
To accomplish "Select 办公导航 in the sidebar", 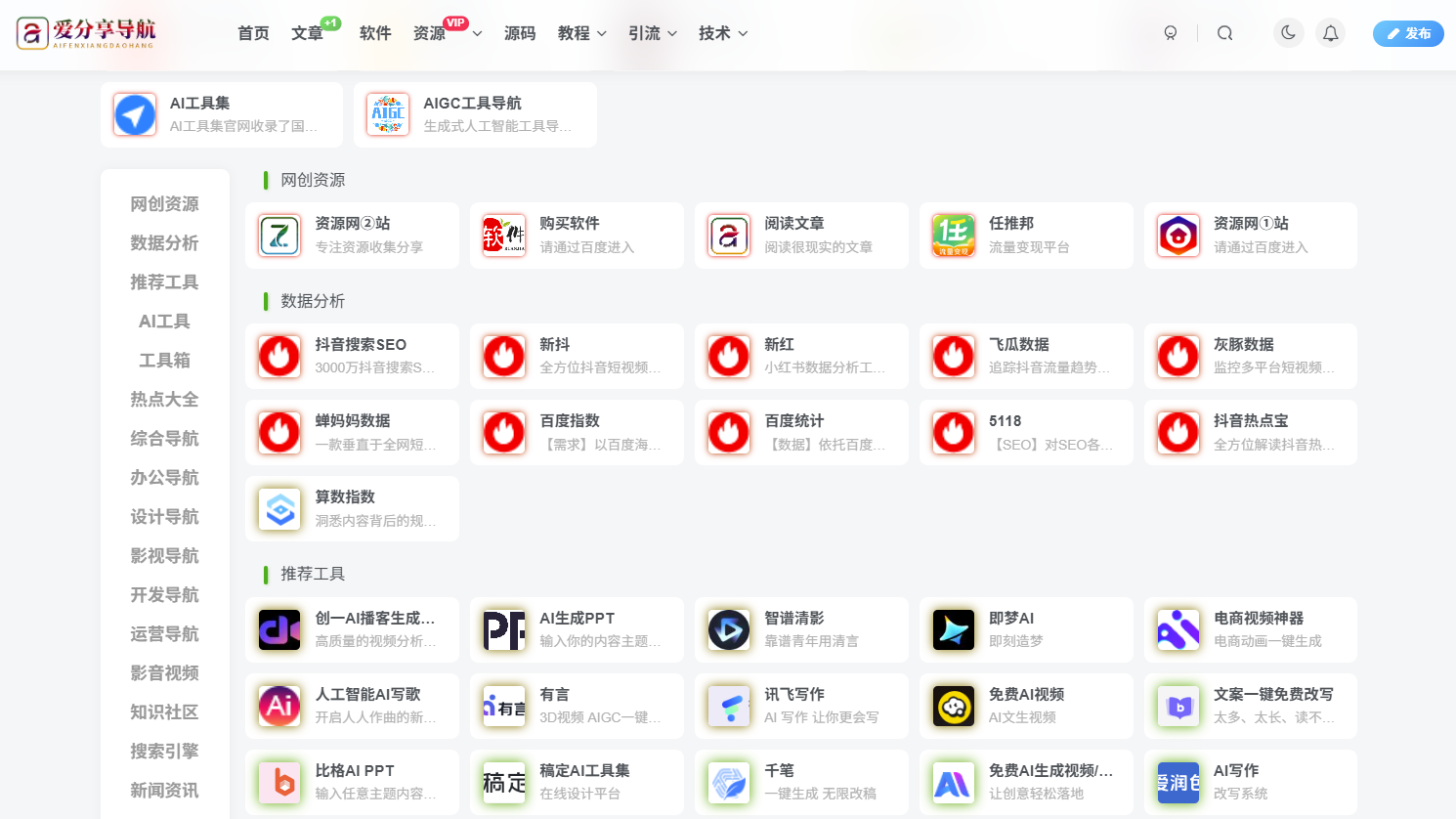I will pos(164,478).
